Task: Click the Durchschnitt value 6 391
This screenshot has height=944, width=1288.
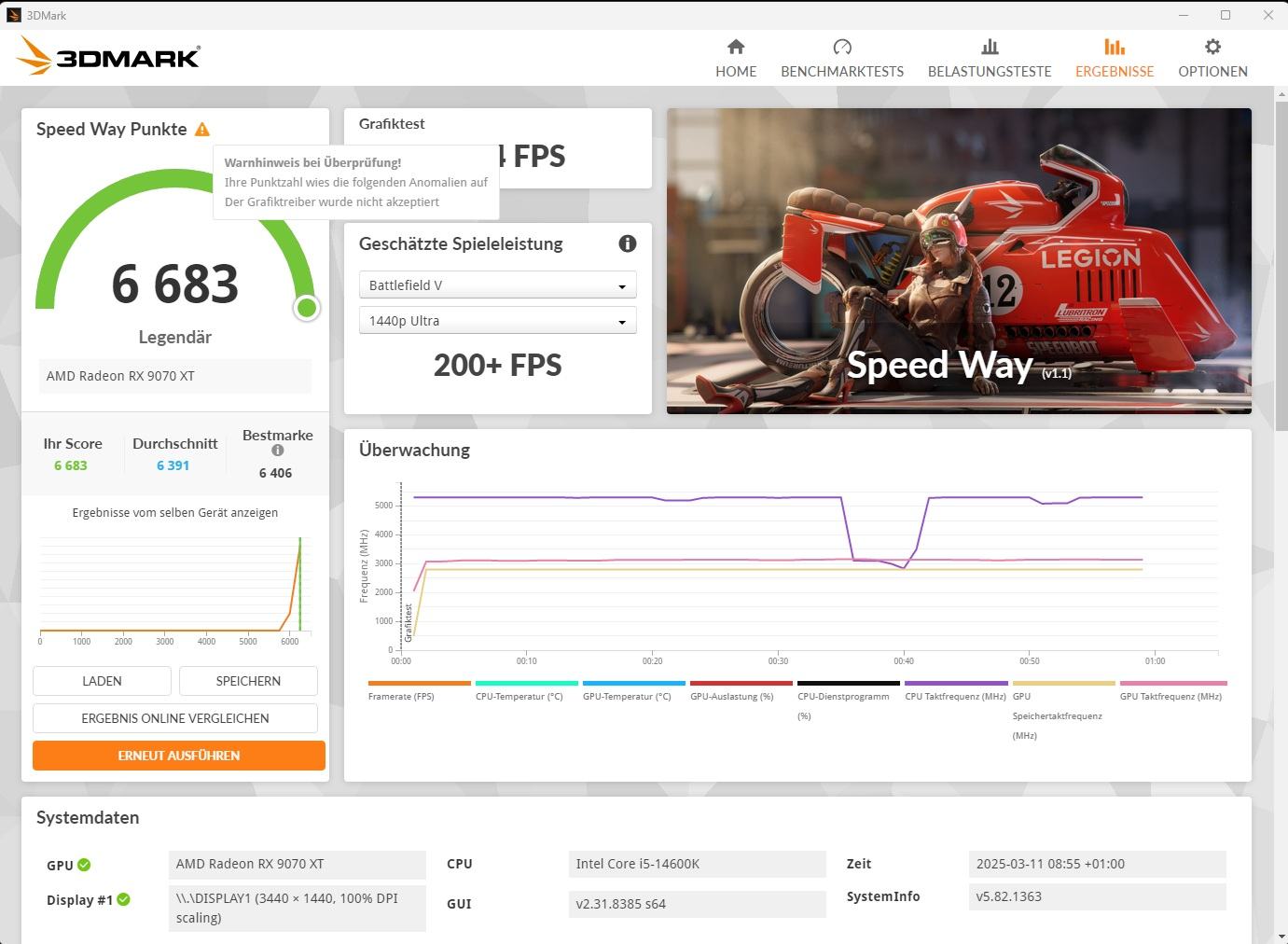Action: coord(173,465)
